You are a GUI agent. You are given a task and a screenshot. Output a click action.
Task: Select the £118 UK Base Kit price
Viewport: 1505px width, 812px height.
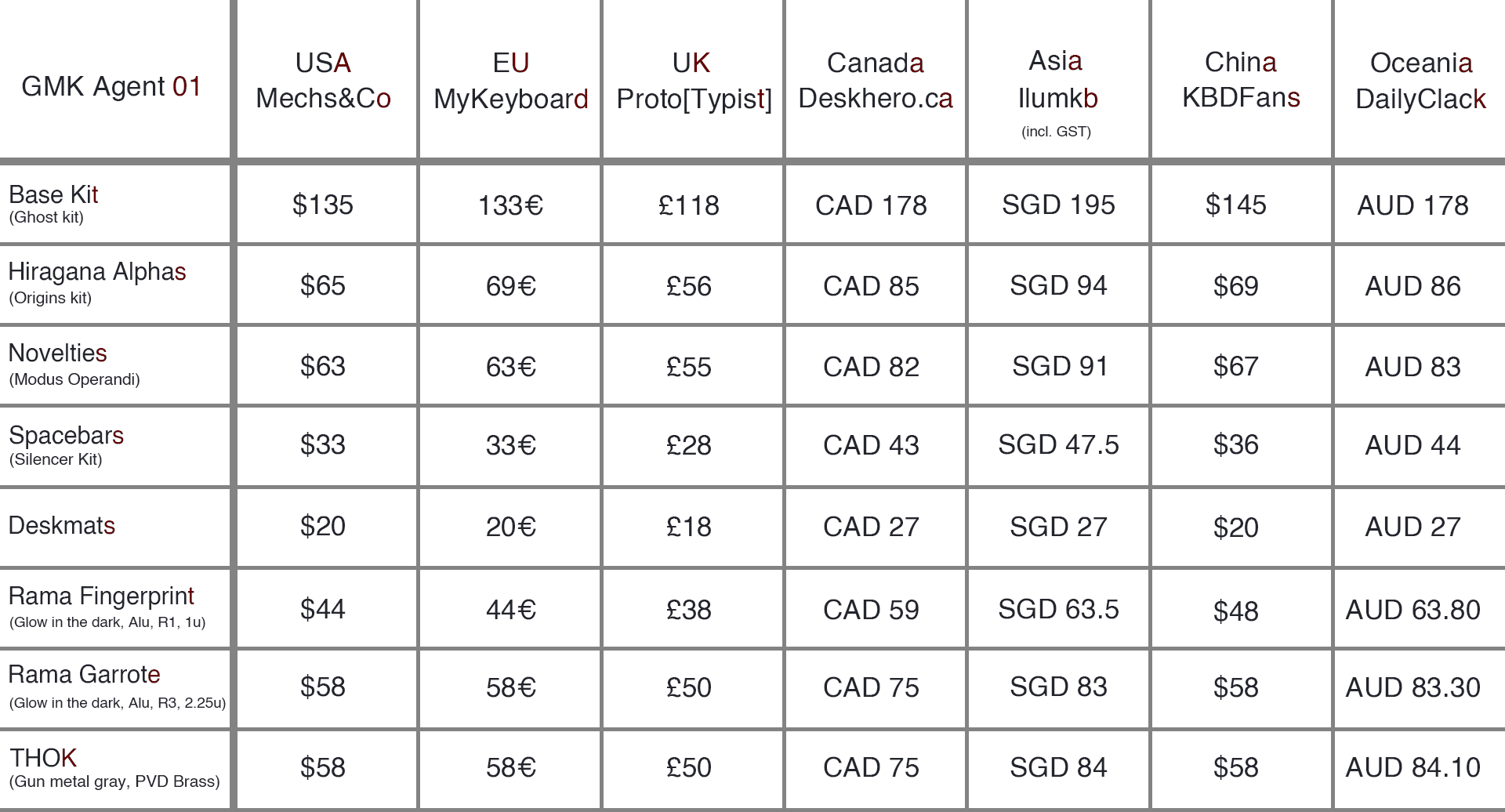click(688, 205)
